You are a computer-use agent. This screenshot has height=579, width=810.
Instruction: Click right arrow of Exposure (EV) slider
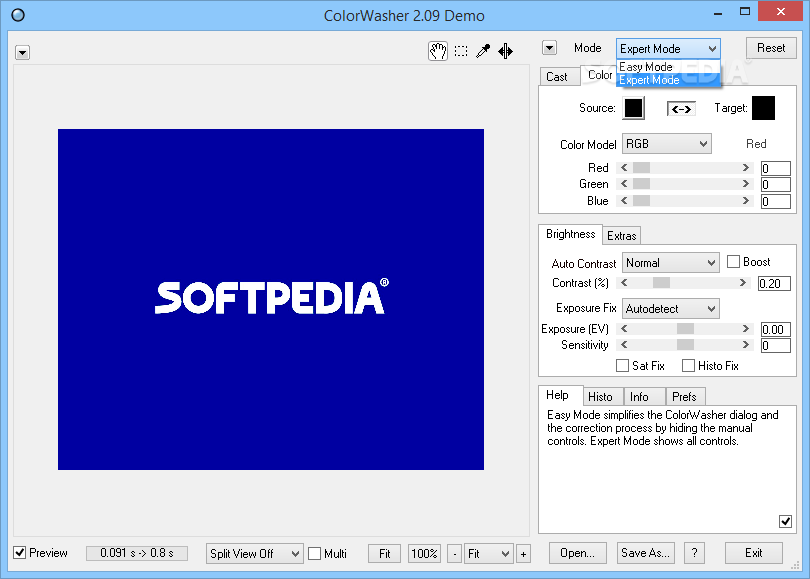pos(745,328)
